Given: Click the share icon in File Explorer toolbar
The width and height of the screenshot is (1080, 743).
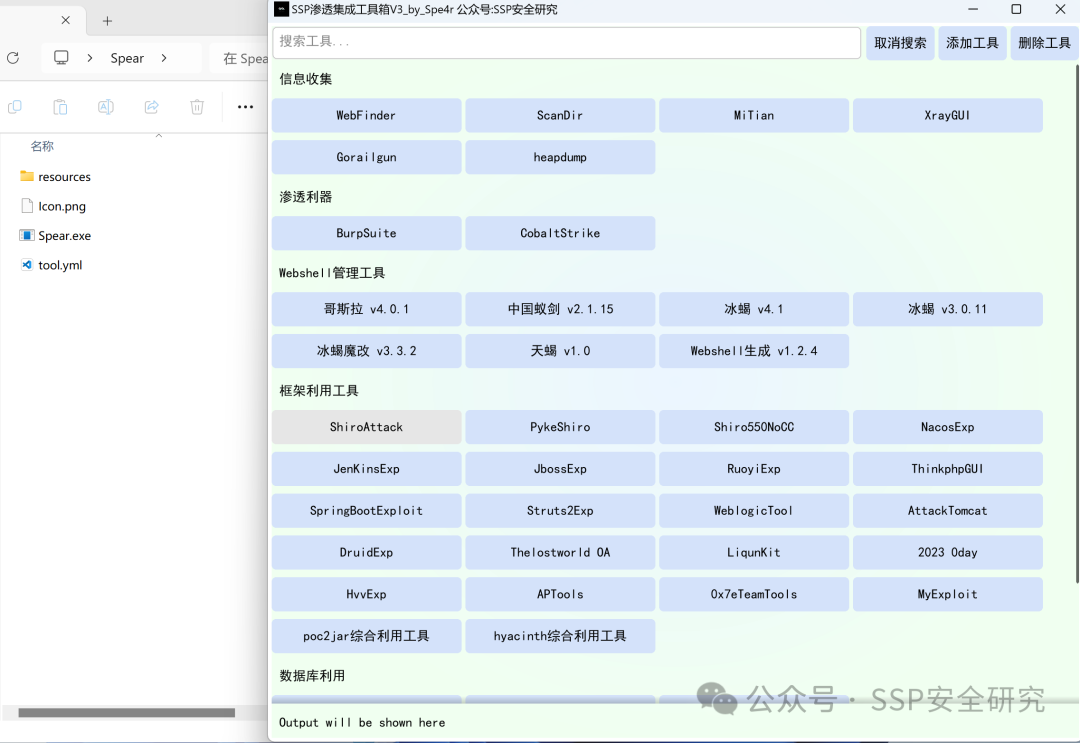Looking at the screenshot, I should [152, 107].
